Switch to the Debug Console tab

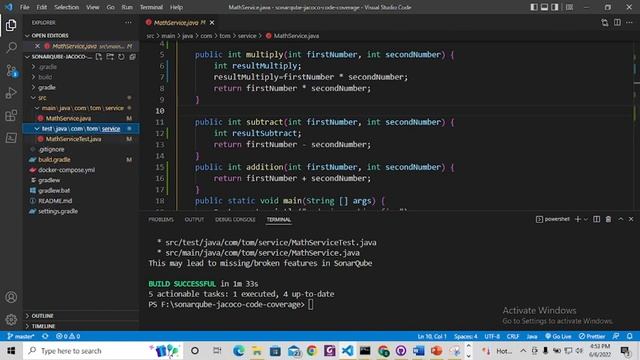[x=235, y=220]
